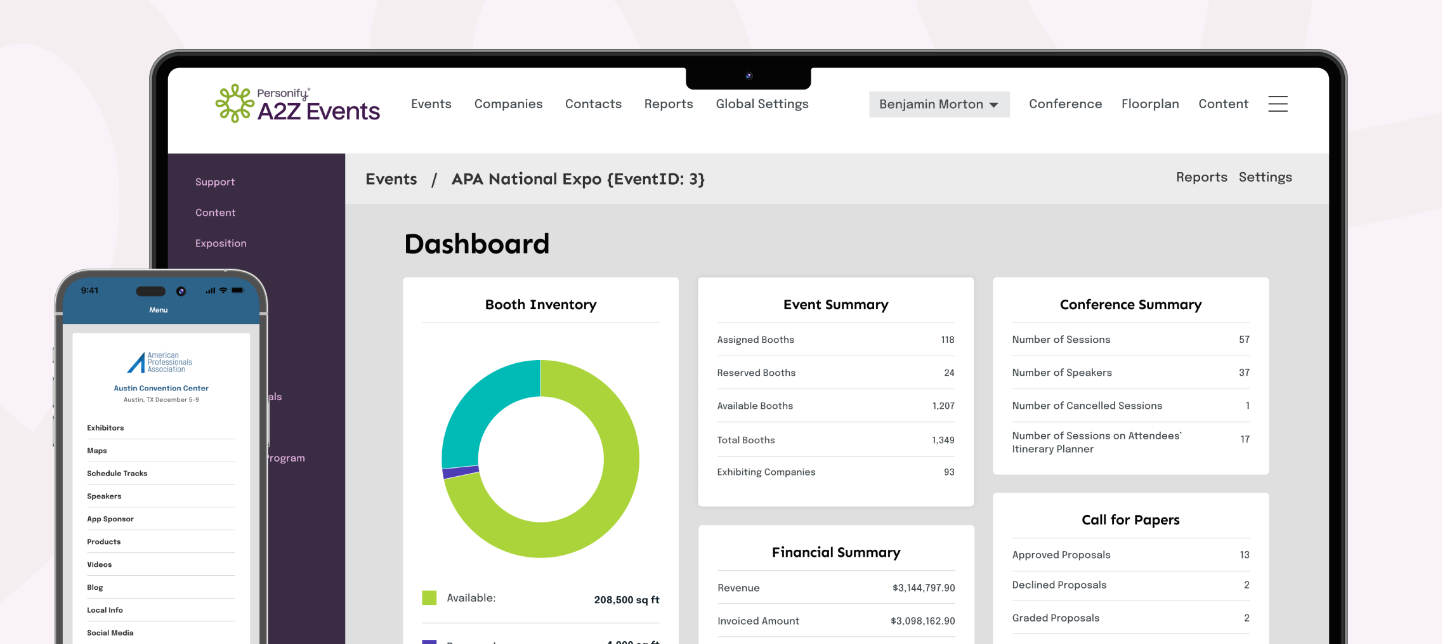
Task: Click the Reserved Booths row
Action: click(835, 373)
